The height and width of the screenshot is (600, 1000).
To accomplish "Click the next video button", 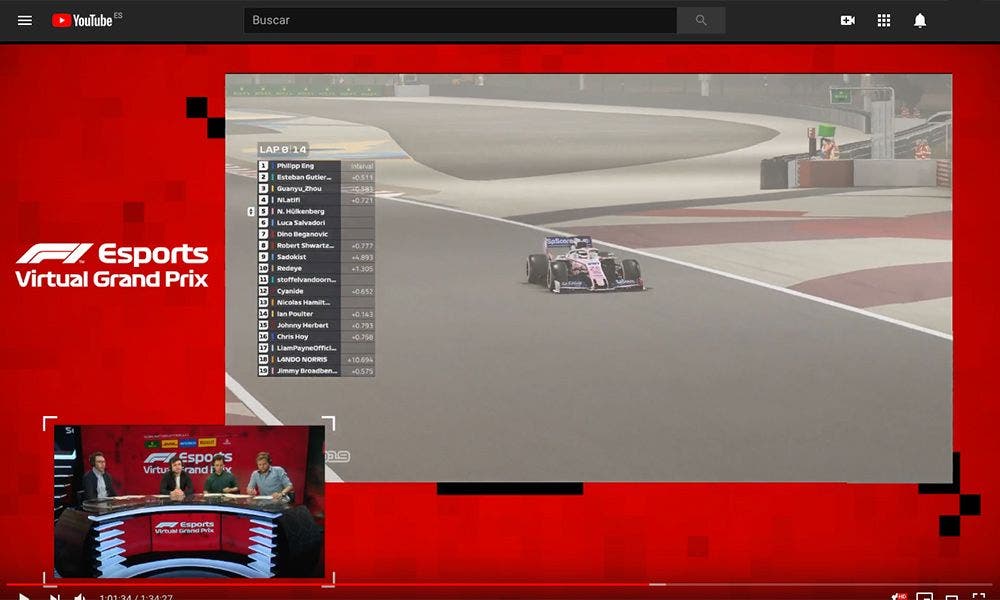I will click(55, 597).
